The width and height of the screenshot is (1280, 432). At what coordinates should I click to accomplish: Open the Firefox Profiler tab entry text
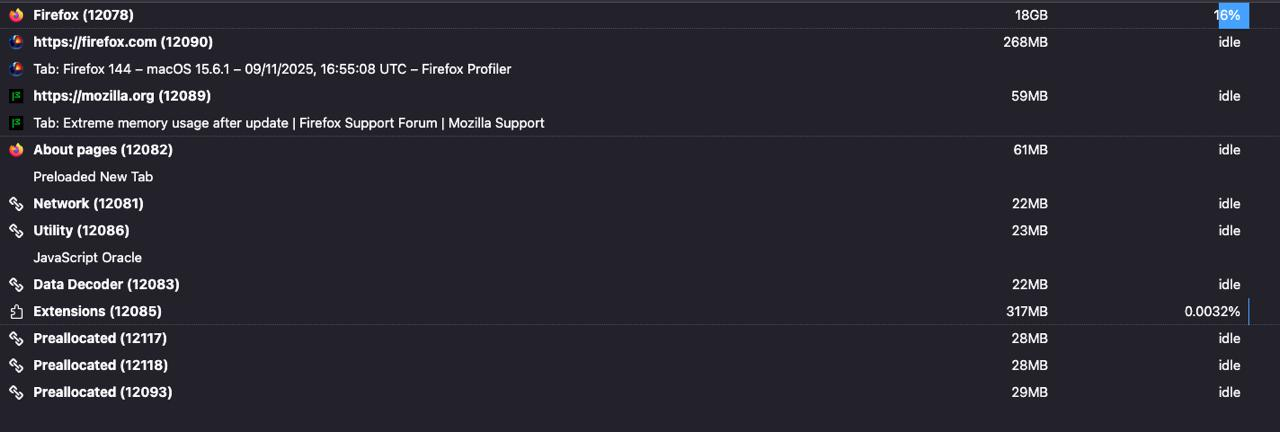coord(272,69)
